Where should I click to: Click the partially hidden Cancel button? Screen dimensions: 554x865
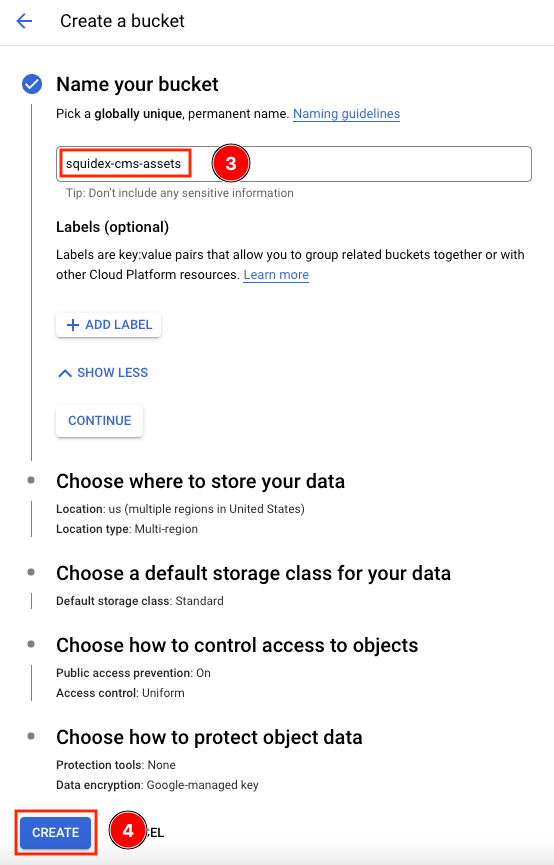click(155, 832)
